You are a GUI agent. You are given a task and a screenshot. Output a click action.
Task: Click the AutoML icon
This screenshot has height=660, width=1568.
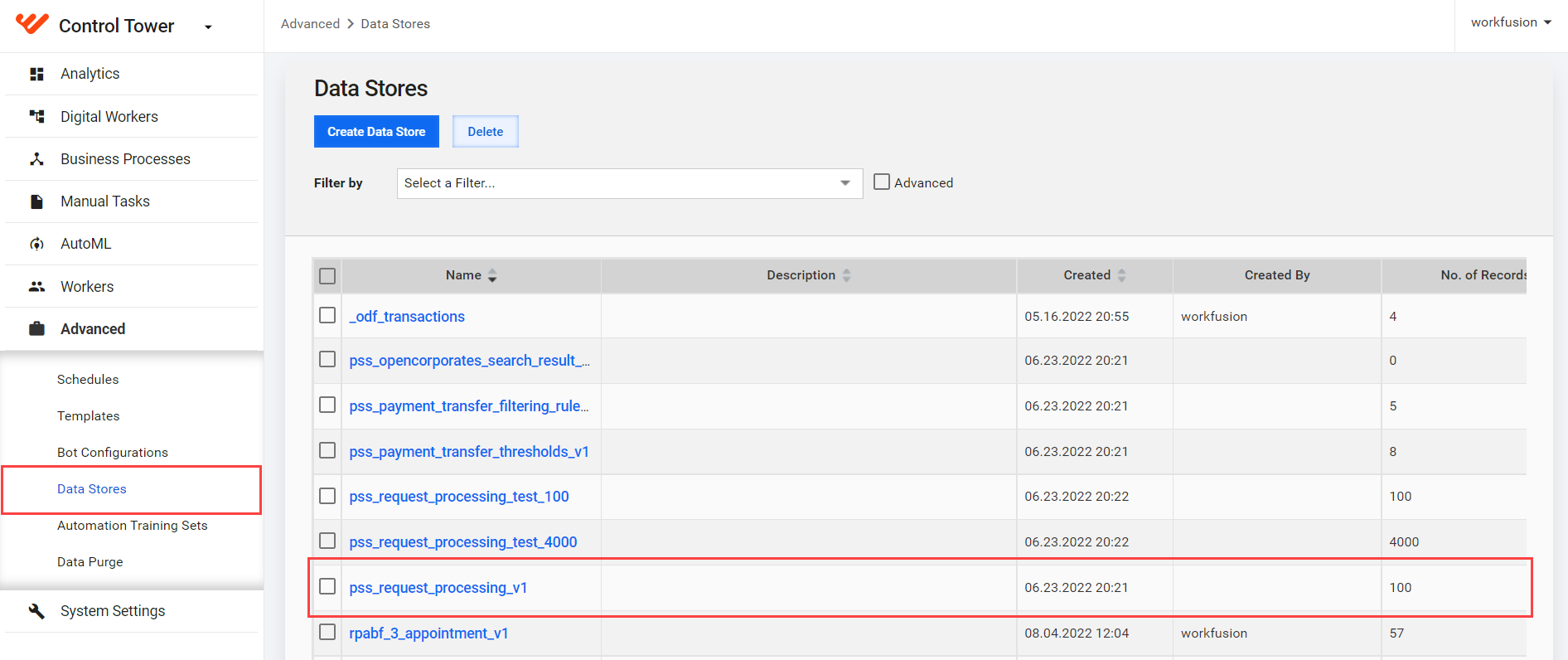point(36,244)
